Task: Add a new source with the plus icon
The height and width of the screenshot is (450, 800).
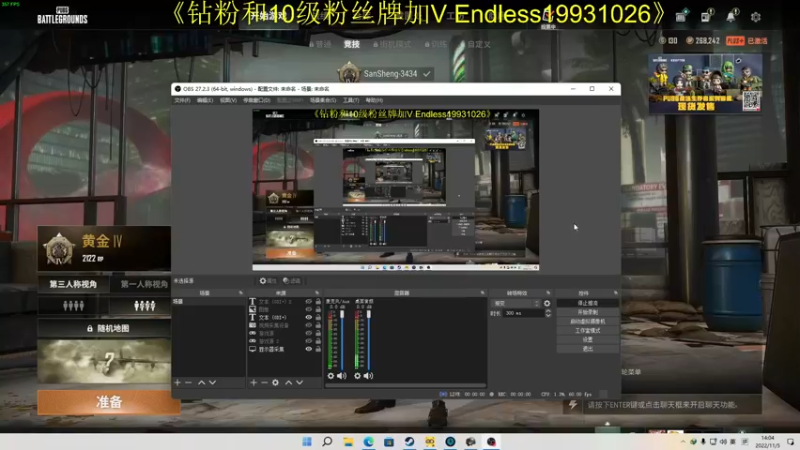Action: (254, 382)
